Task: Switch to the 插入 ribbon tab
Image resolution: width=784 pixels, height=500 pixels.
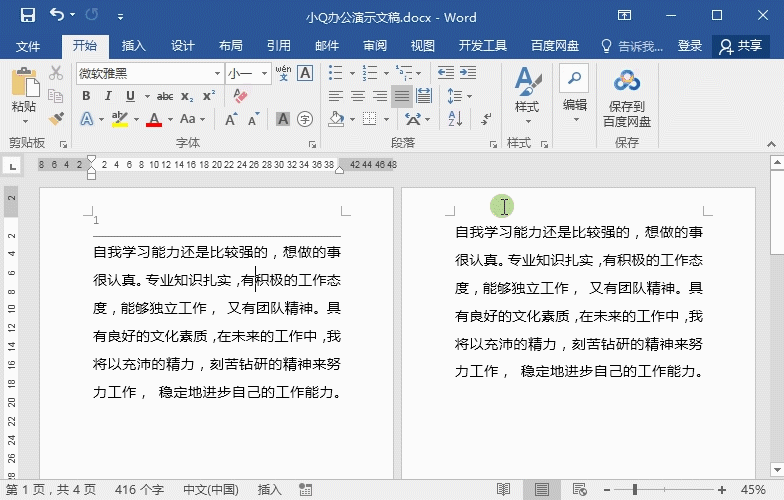Action: coord(134,46)
